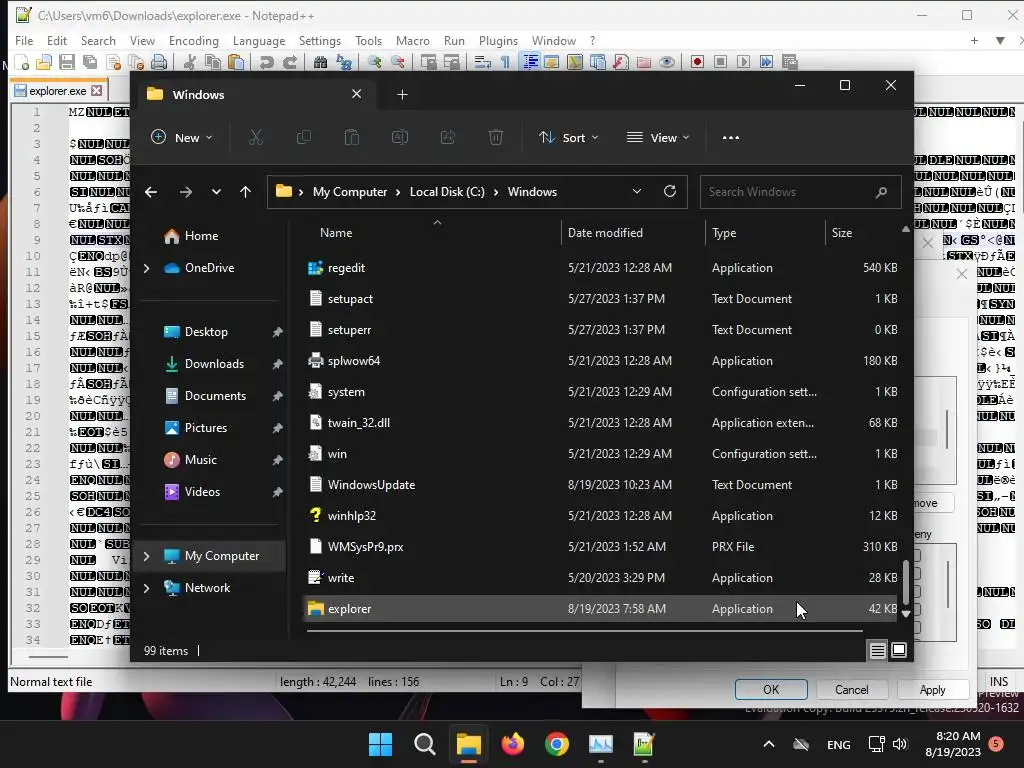Open Language menu in Notepad++
The height and width of the screenshot is (768, 1024).
259,40
